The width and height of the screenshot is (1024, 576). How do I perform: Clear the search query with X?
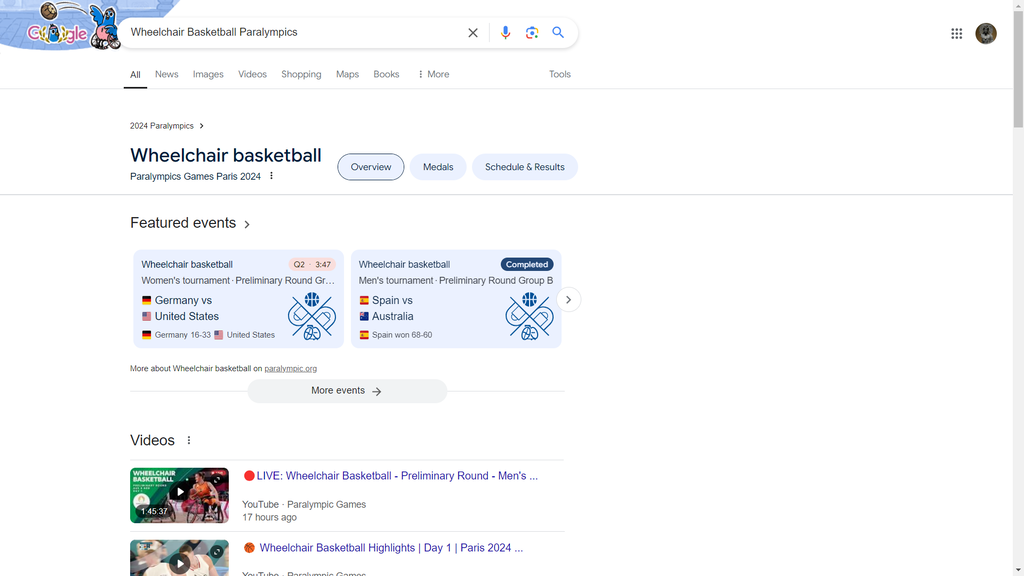pyautogui.click(x=473, y=33)
